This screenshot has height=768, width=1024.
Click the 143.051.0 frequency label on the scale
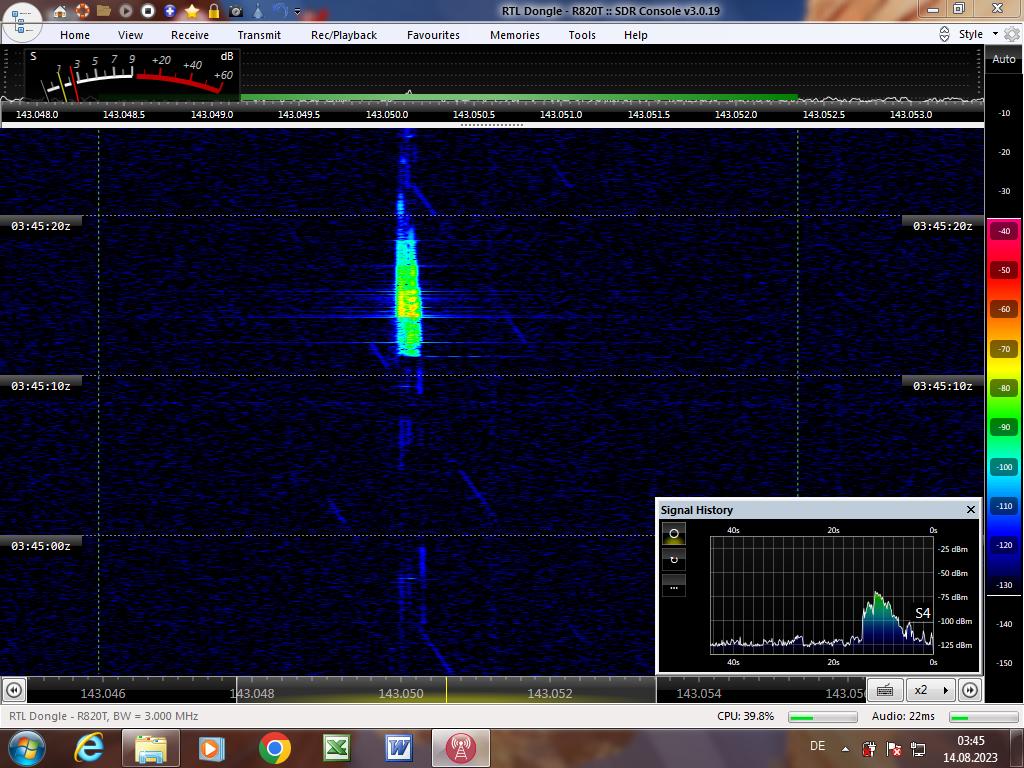561,114
